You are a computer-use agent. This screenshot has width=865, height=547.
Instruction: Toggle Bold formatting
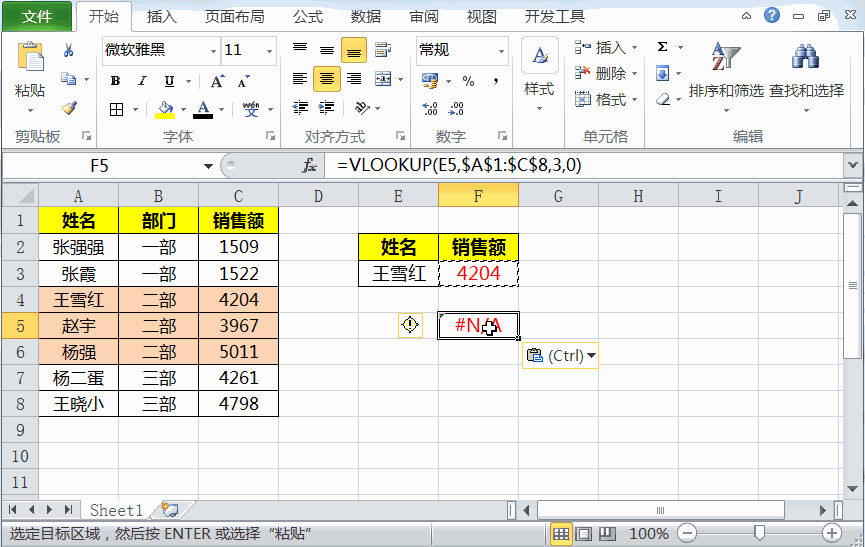115,81
